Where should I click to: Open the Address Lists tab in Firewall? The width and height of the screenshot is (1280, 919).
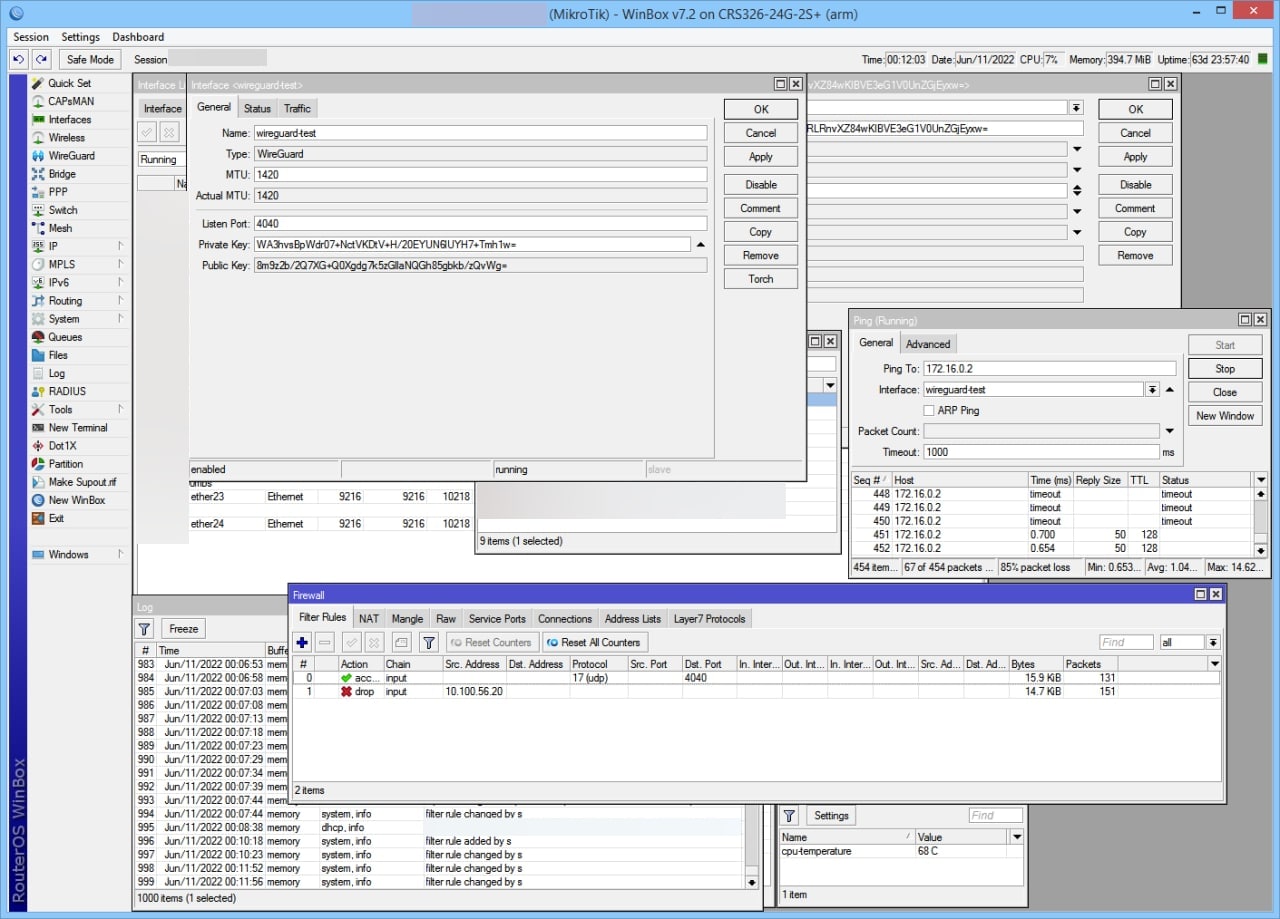coord(633,619)
